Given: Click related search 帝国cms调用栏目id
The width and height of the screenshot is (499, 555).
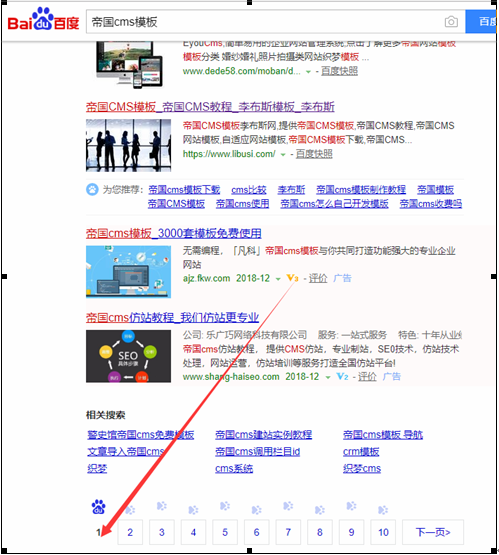Looking at the screenshot, I should tap(258, 452).
